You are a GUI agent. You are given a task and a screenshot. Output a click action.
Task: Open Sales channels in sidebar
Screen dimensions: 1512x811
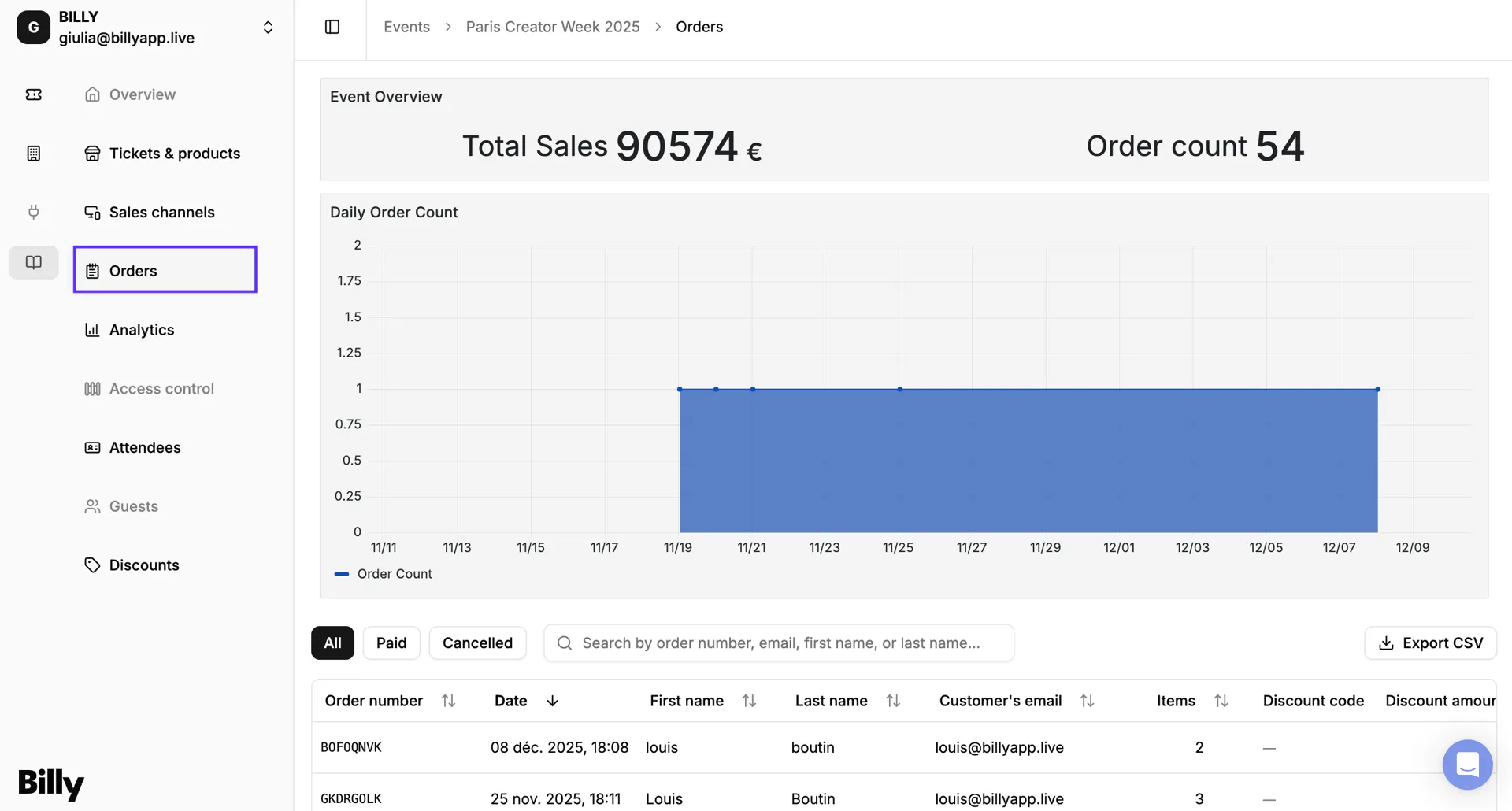point(162,213)
